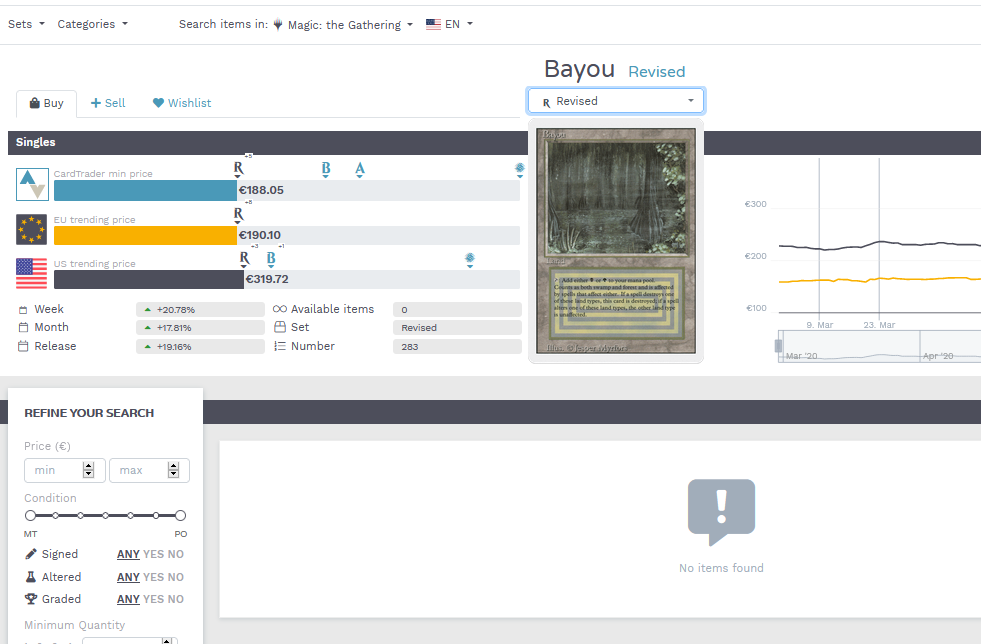This screenshot has width=981, height=644.
Task: Click the large exclamation speech bubble icon
Action: (x=721, y=512)
